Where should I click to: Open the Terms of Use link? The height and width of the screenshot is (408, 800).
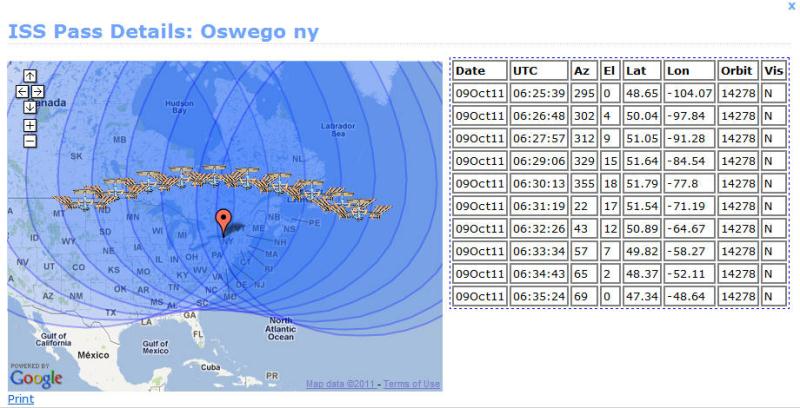tap(412, 384)
